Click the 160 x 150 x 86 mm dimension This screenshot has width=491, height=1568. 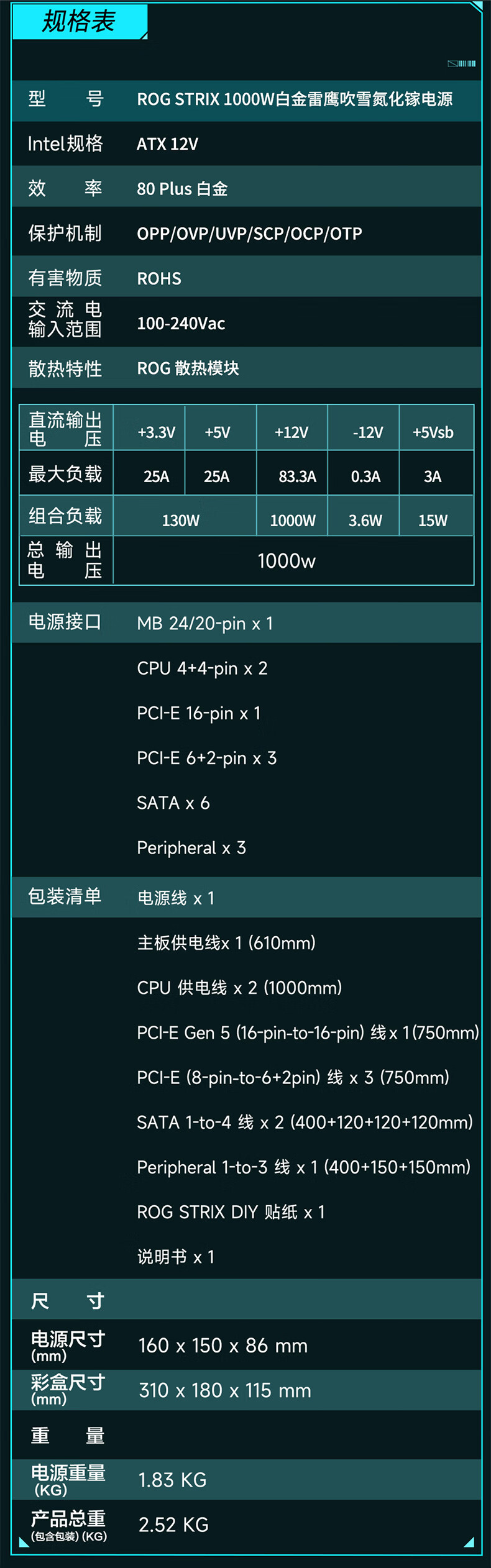223,1346
